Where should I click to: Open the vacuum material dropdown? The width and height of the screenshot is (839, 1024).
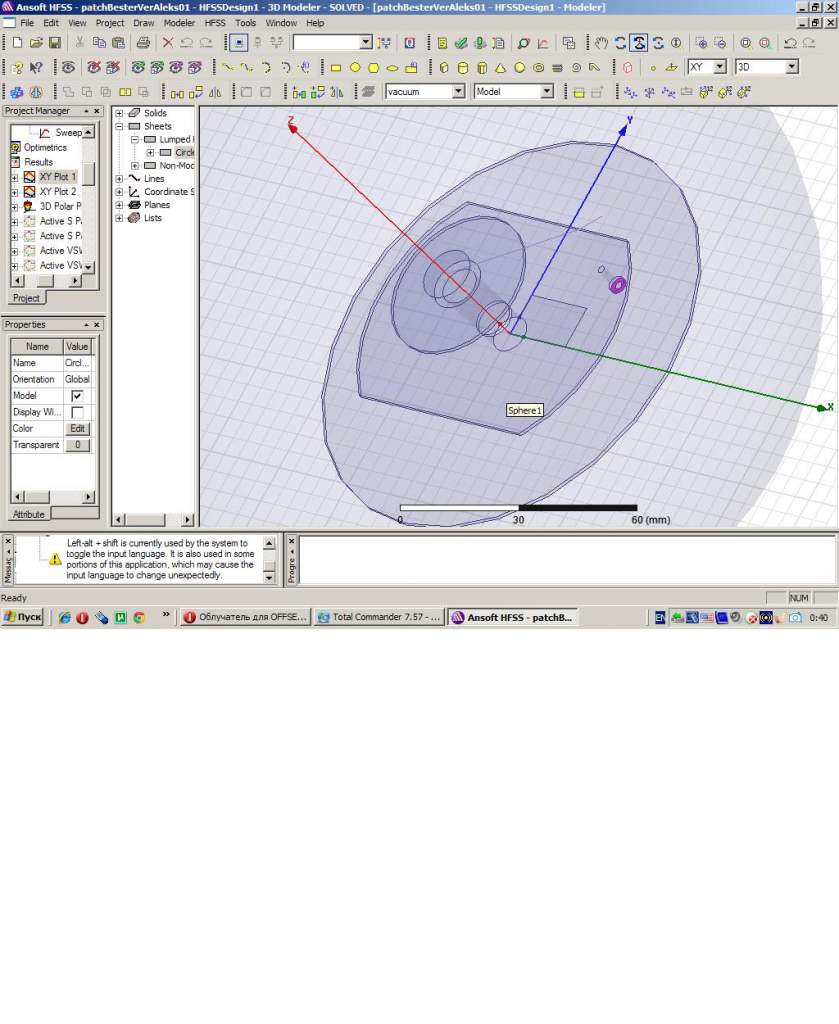(458, 91)
